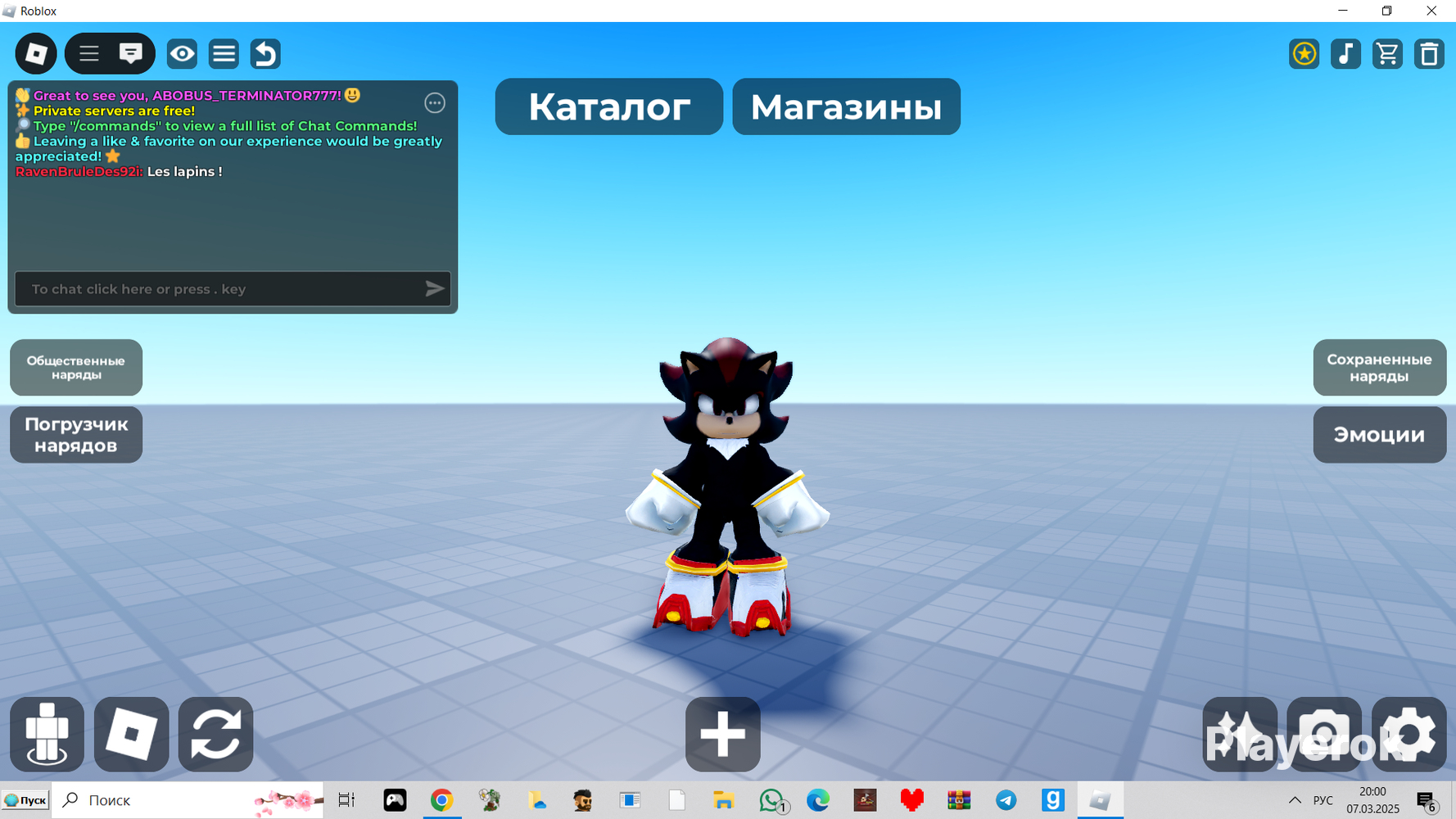Open the Roblox main menu logo button
Image resolution: width=1456 pixels, height=819 pixels.
tap(36, 54)
